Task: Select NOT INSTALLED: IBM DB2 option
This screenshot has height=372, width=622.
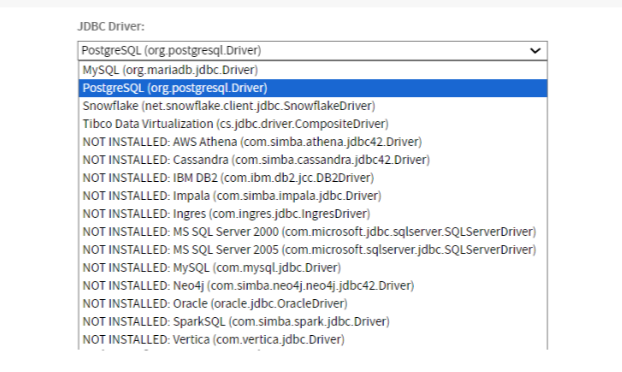Action: (x=313, y=178)
